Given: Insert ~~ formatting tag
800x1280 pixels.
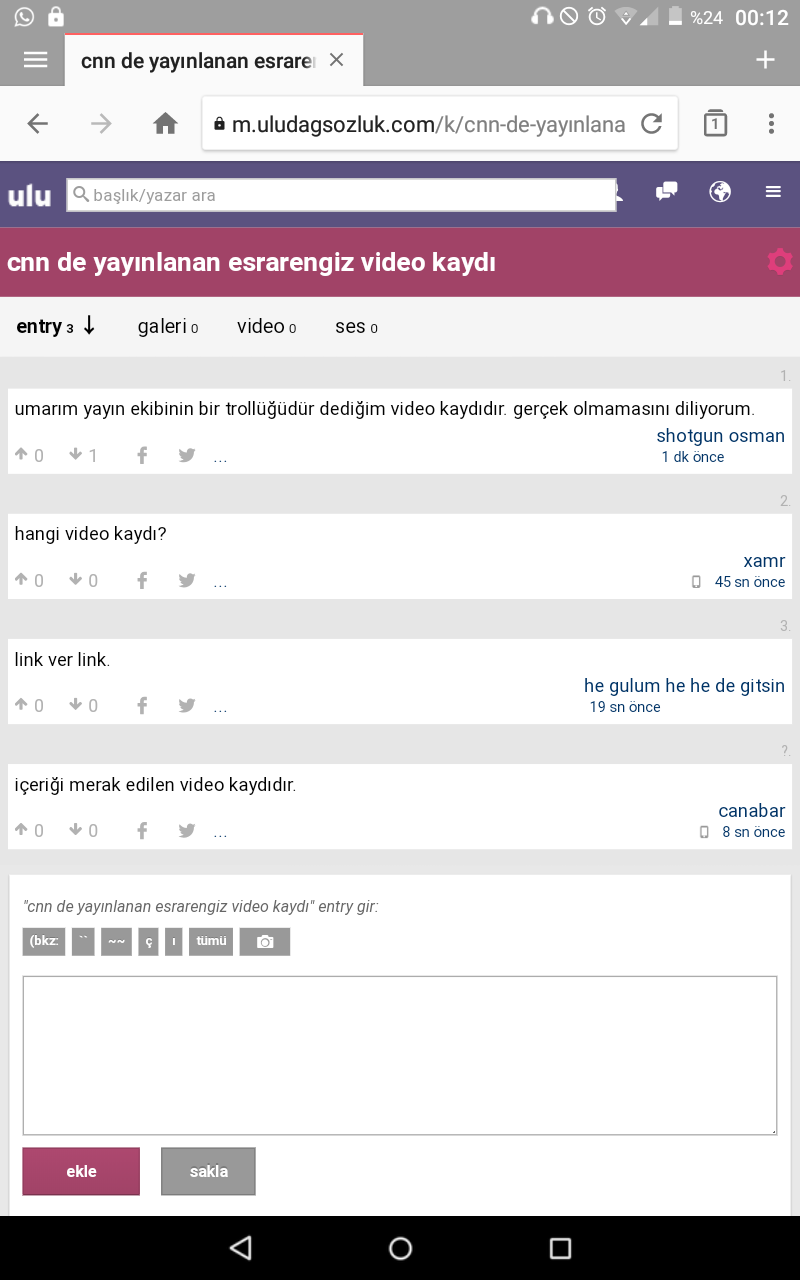Looking at the screenshot, I should click(x=116, y=942).
